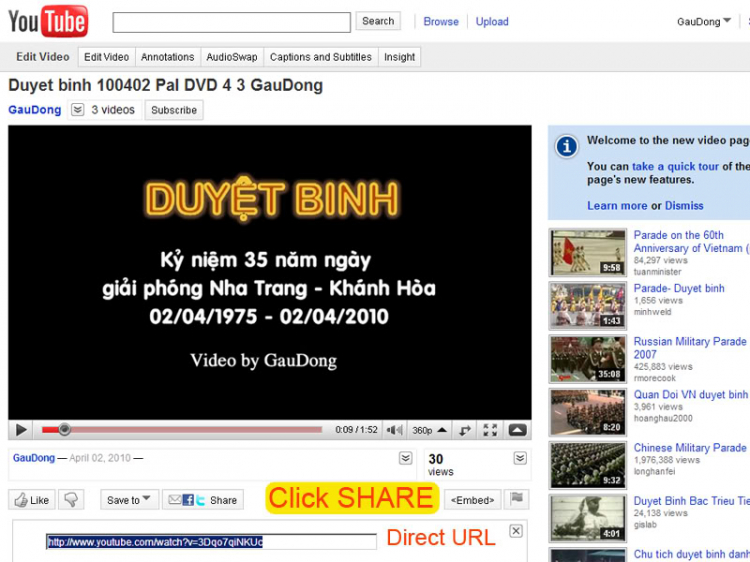Enter fullscreen with fullscreen icon
This screenshot has height=562, width=750.
point(490,430)
